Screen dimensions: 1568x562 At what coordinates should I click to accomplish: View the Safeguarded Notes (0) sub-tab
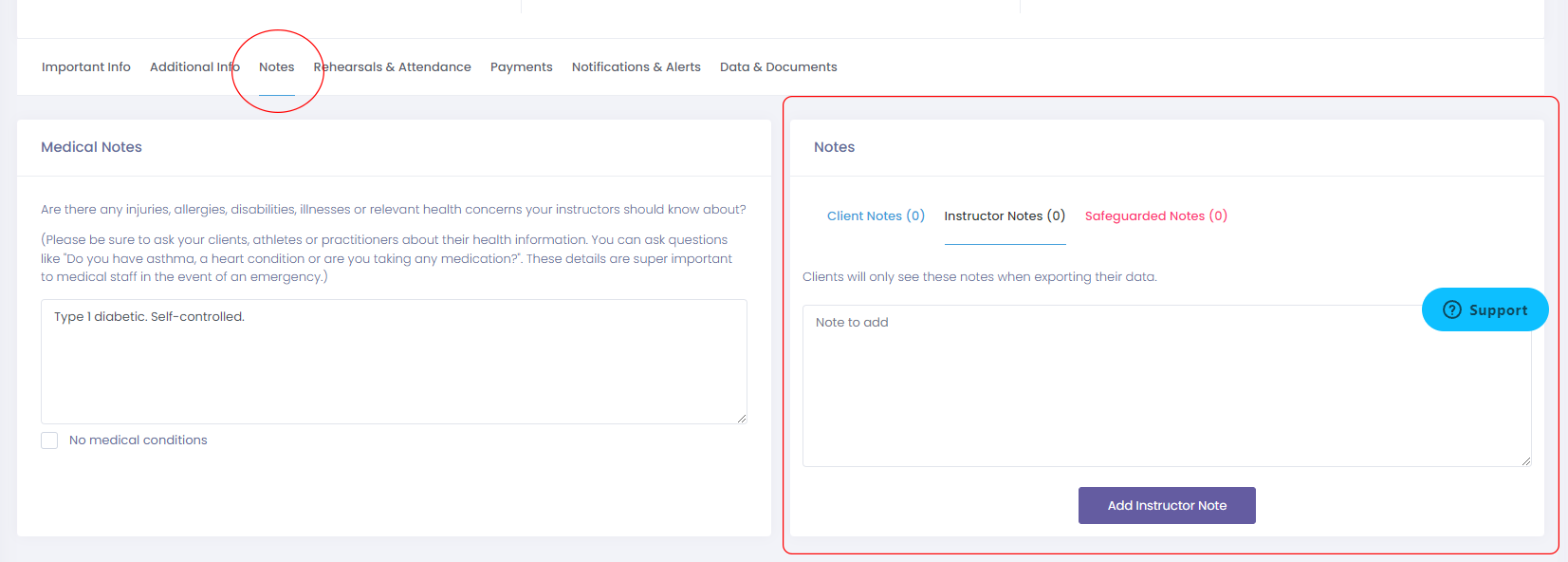tap(1155, 216)
